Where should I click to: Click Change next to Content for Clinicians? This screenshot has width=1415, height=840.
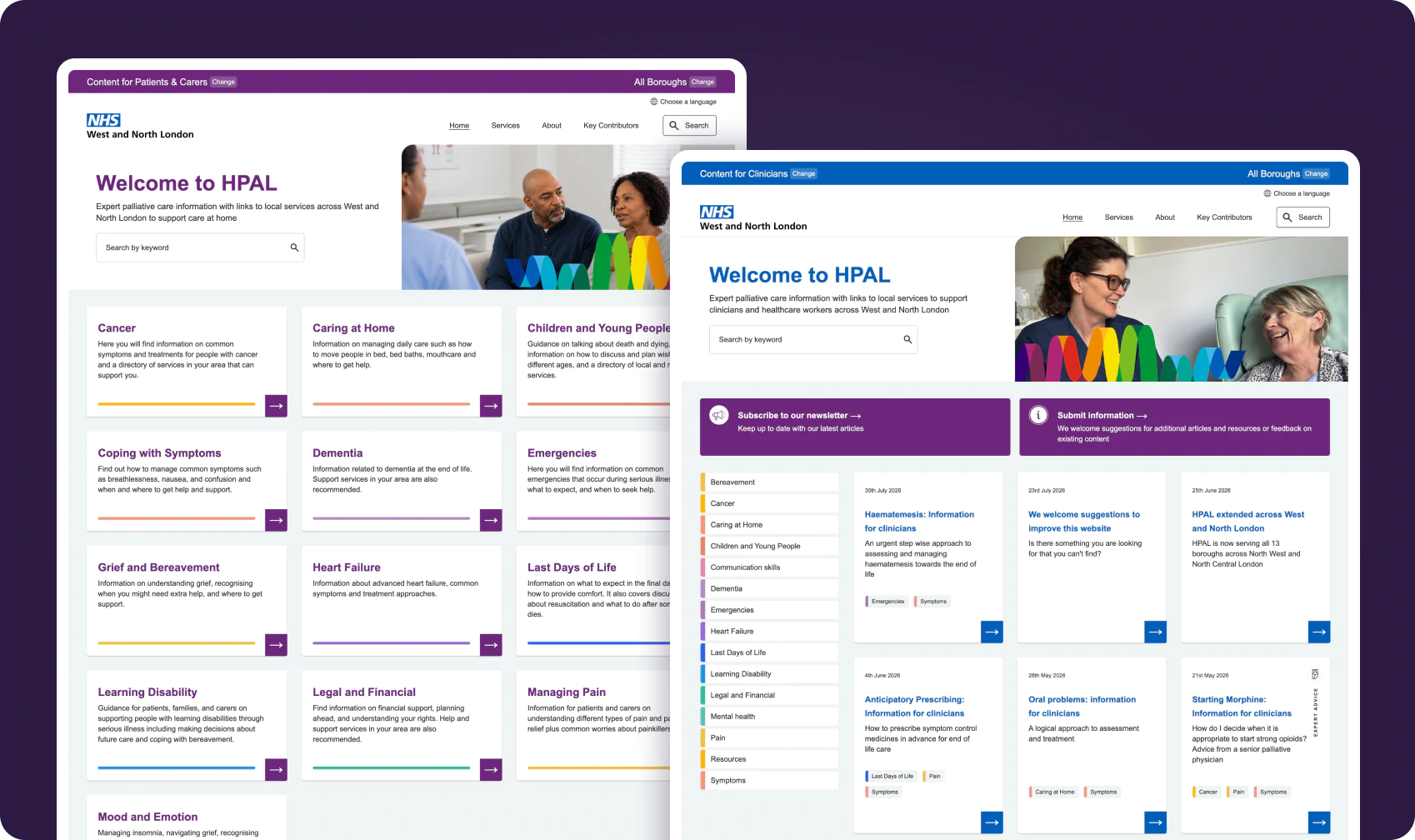coord(803,173)
